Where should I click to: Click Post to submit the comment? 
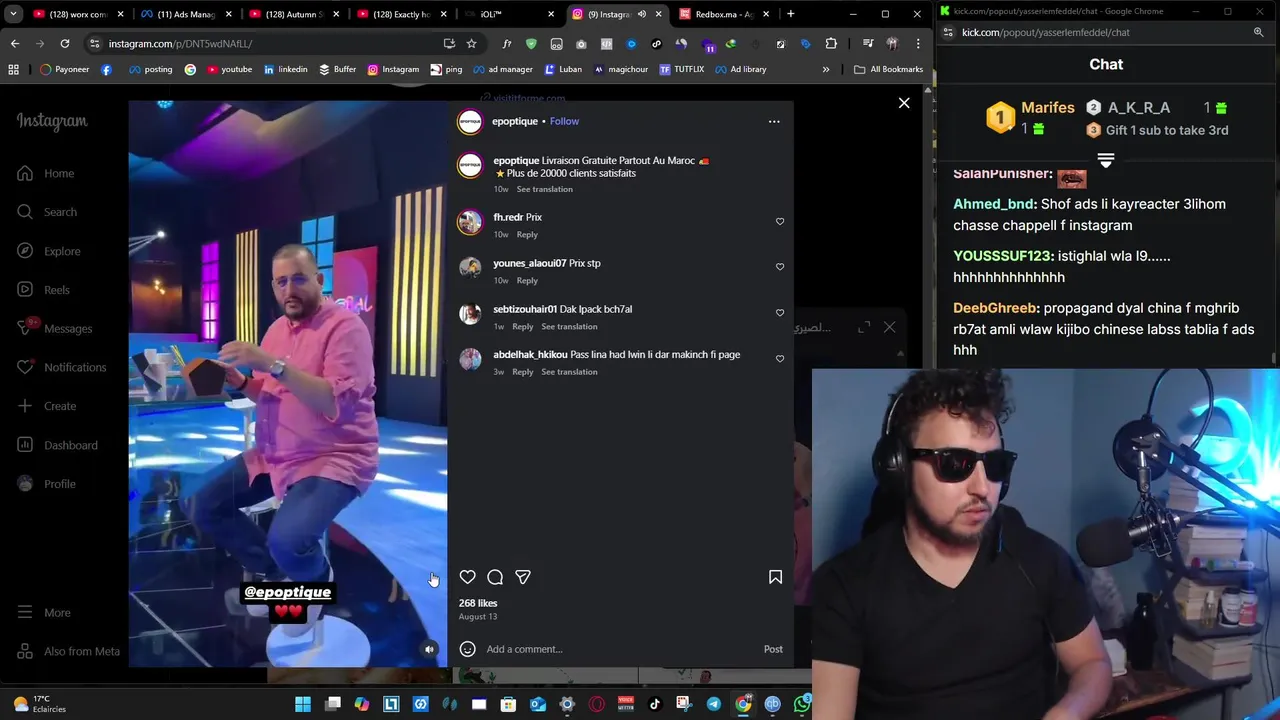[773, 649]
